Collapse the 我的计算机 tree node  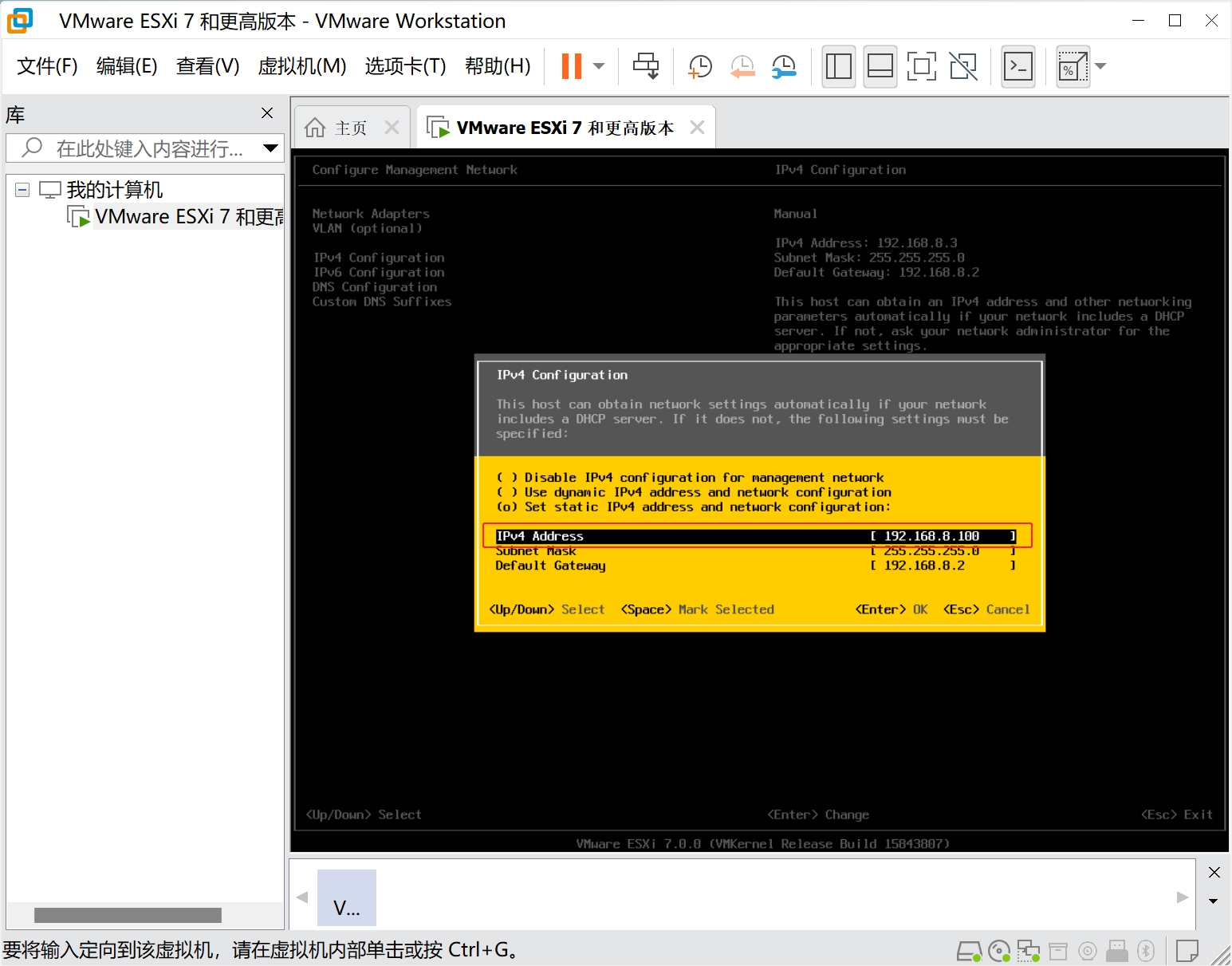[x=22, y=190]
